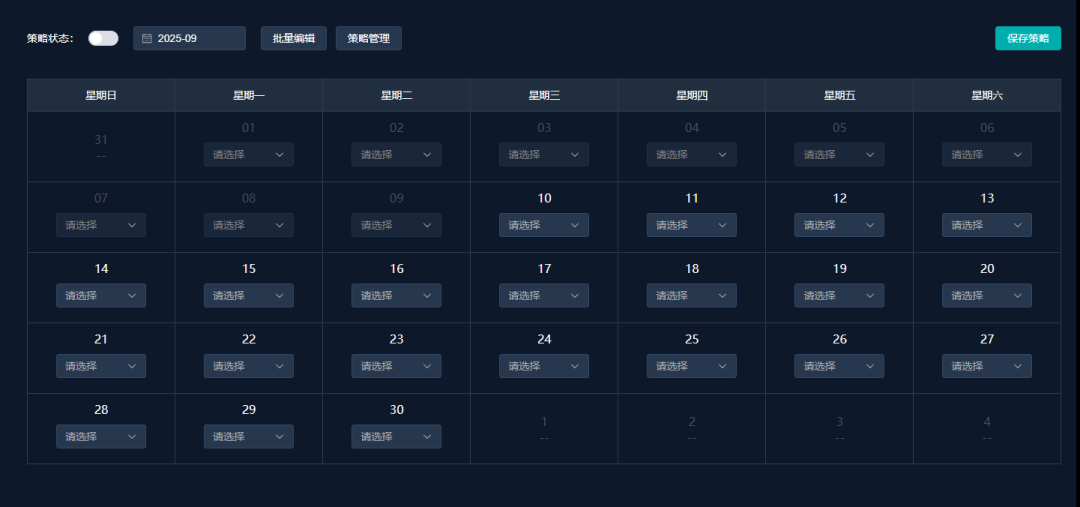
Task: Click the 星期三 column header
Action: (x=544, y=96)
